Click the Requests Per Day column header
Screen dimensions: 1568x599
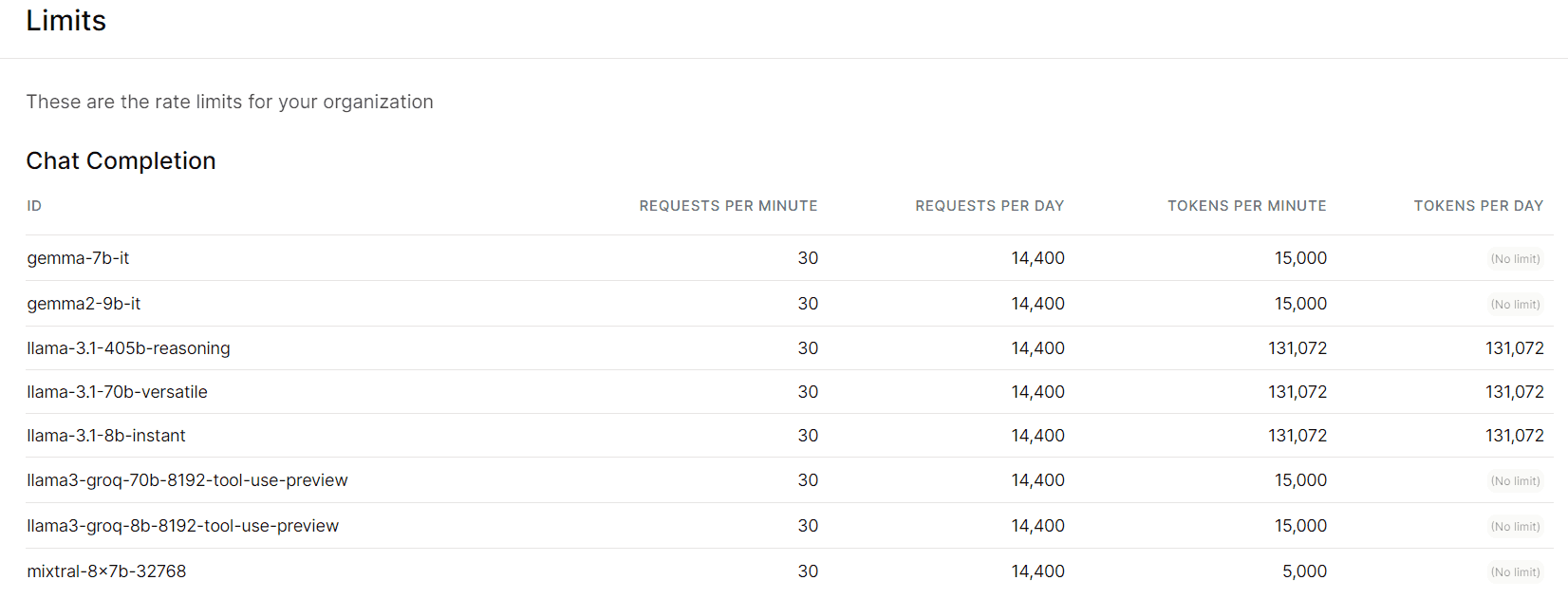[990, 206]
